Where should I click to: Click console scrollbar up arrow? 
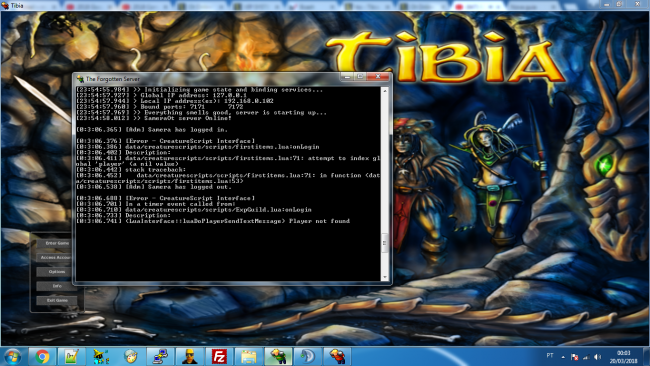pos(385,90)
